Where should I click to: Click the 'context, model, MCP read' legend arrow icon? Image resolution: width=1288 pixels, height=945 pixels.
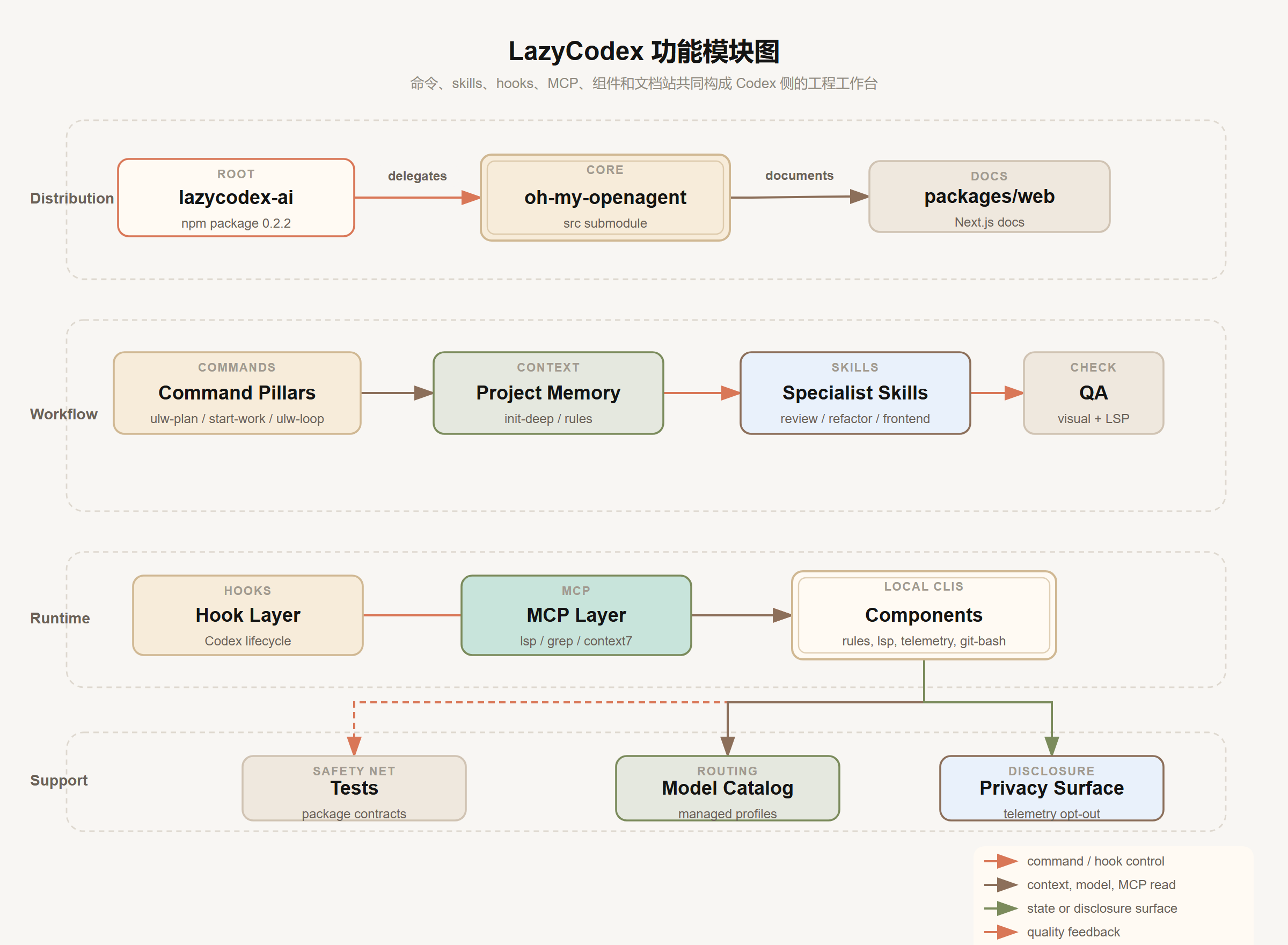[x=1000, y=885]
